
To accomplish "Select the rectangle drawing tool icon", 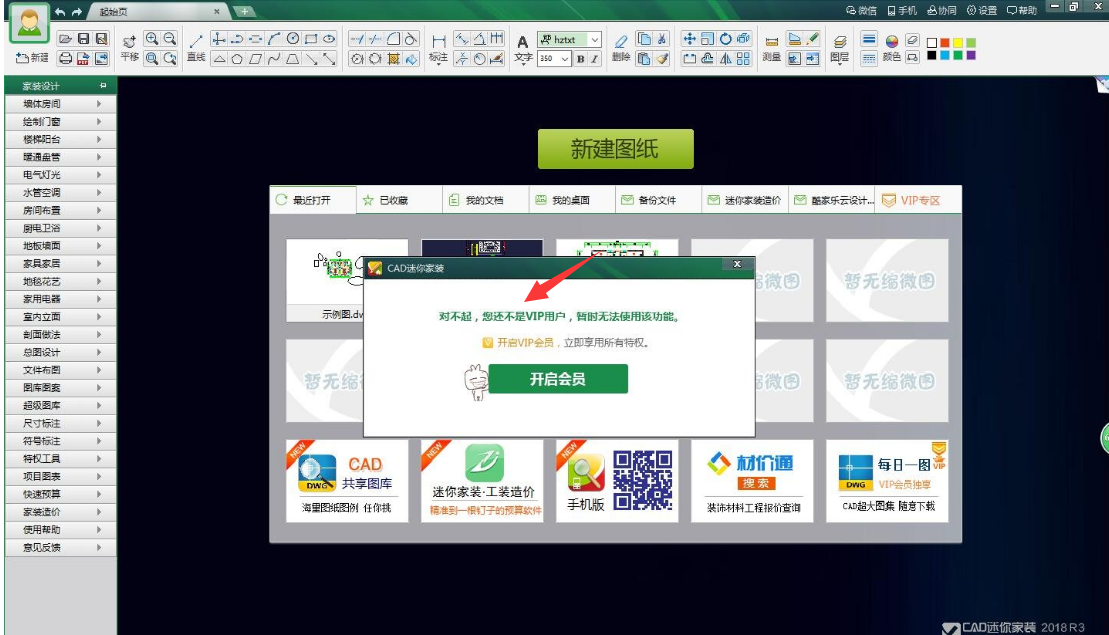I will pos(310,39).
